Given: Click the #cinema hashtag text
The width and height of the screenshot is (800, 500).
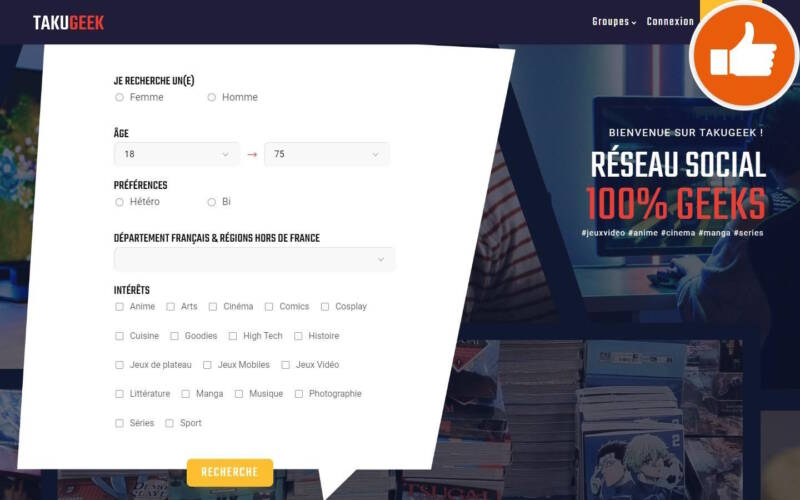Looking at the screenshot, I should 678,233.
